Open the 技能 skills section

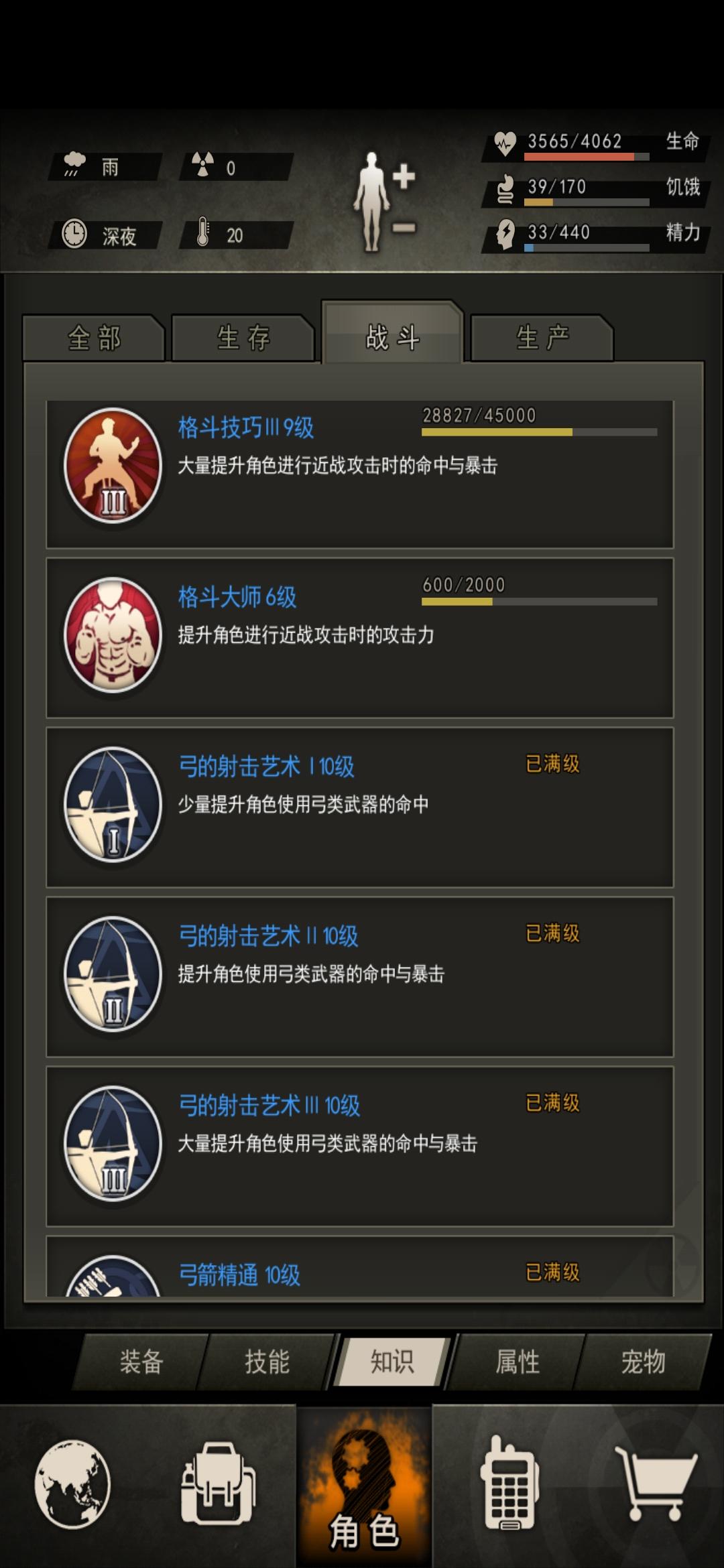267,1362
